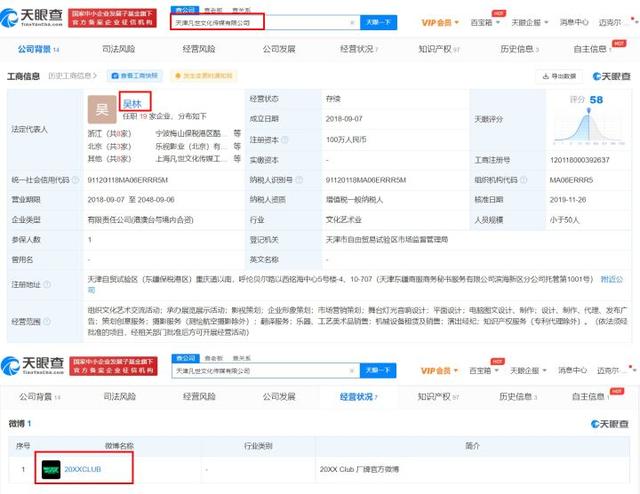Select text 20XX Club 厂牌官方微博
The height and width of the screenshot is (494, 640).
pyautogui.click(x=359, y=470)
